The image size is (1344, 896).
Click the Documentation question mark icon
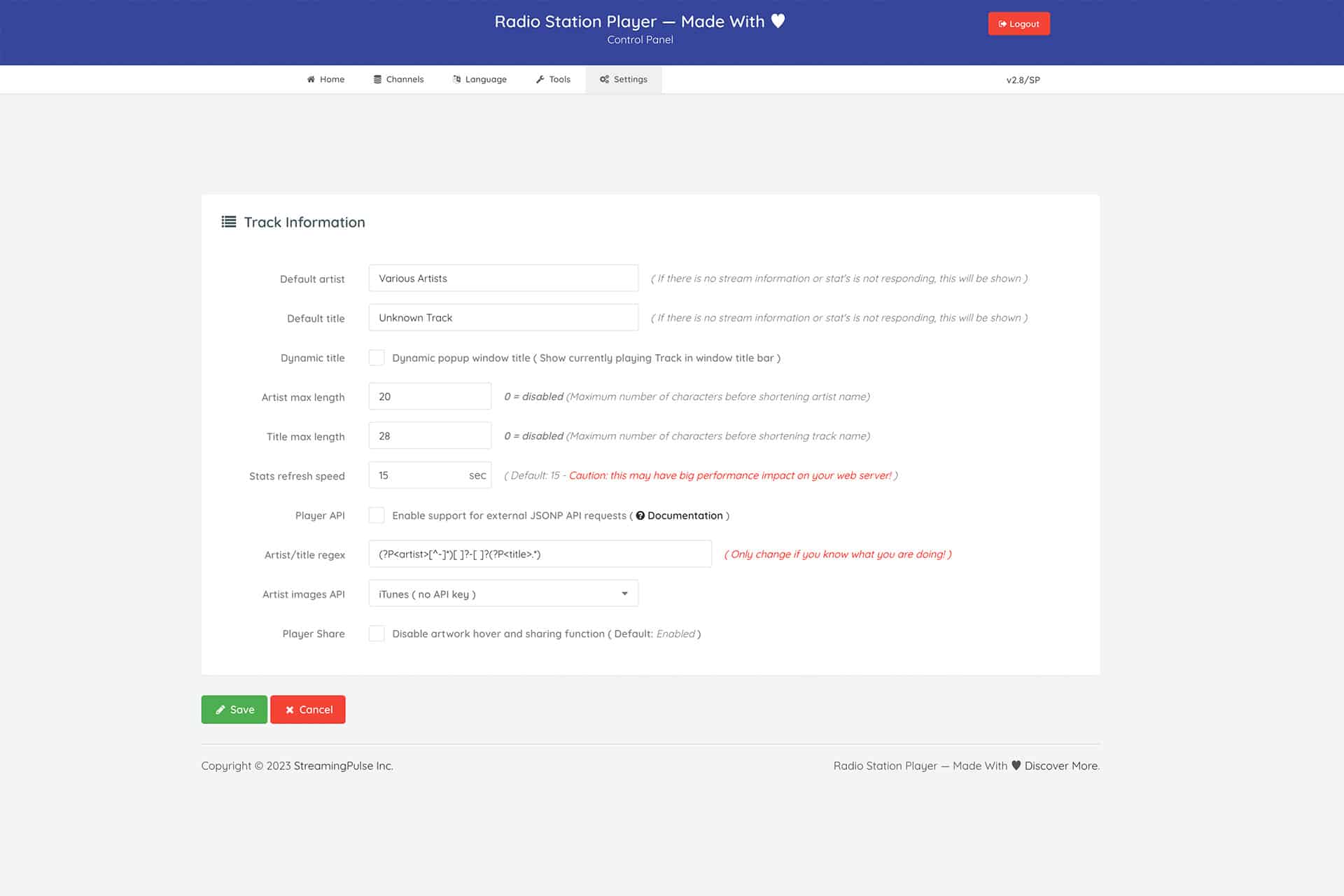(640, 515)
